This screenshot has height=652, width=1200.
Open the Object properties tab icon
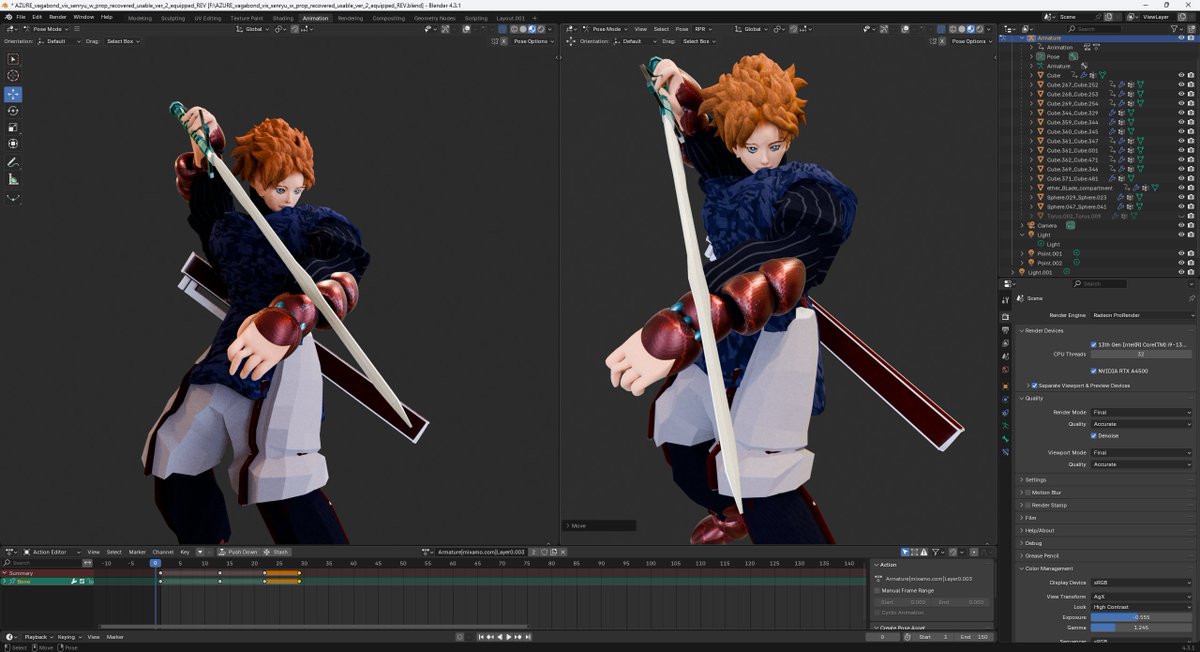coord(1005,386)
